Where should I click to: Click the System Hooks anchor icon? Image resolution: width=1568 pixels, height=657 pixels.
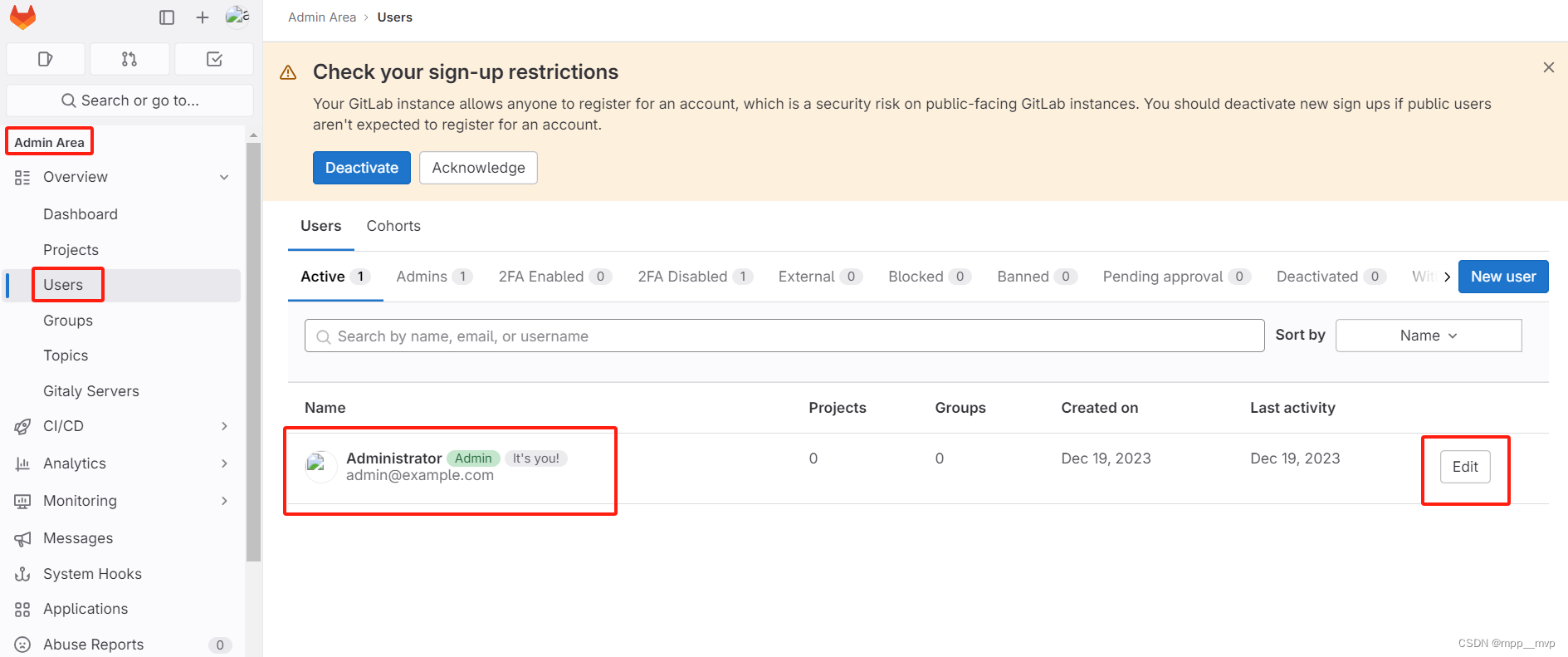pyautogui.click(x=22, y=574)
